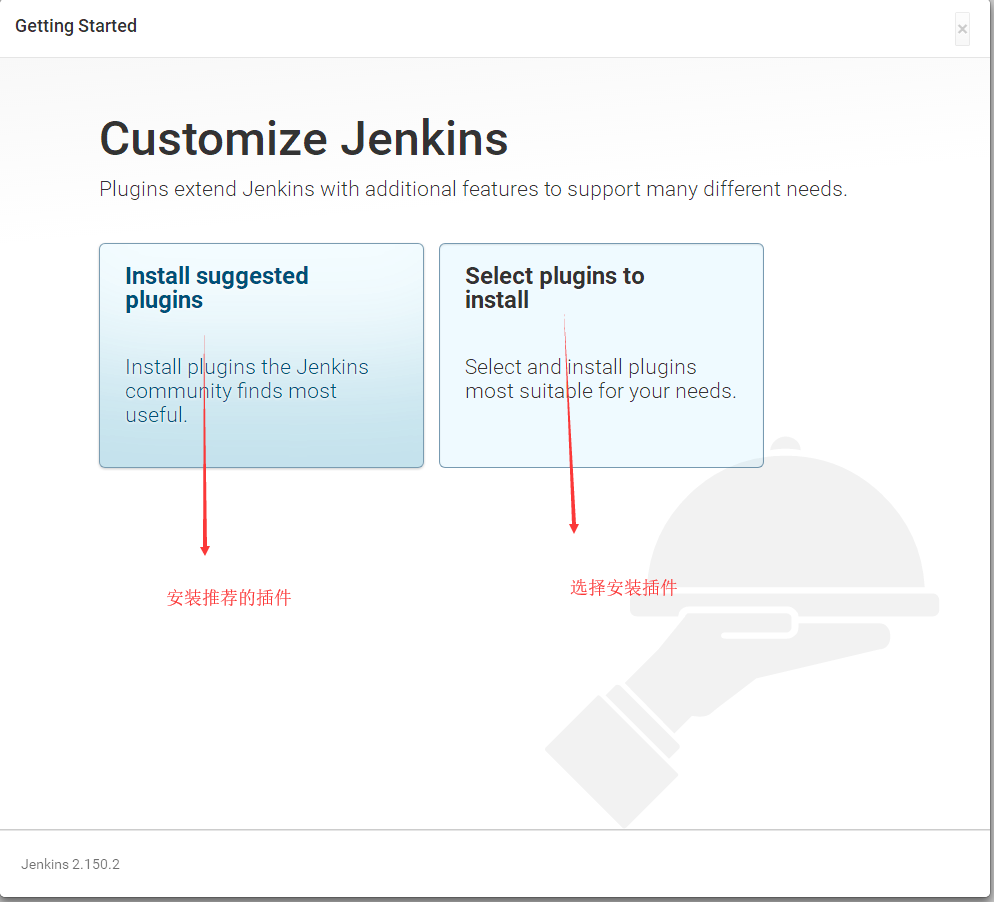Close the Getting Started dialog
994x902 pixels.
coord(962,29)
